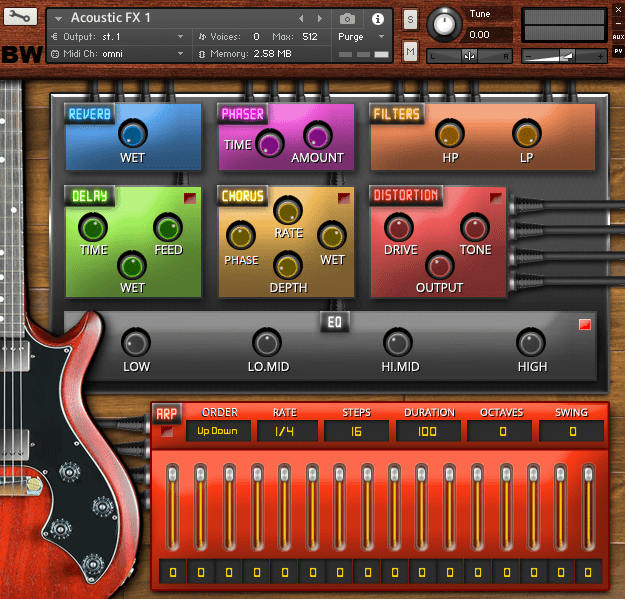
Task: Click the EQ Low knob
Action: (136, 343)
